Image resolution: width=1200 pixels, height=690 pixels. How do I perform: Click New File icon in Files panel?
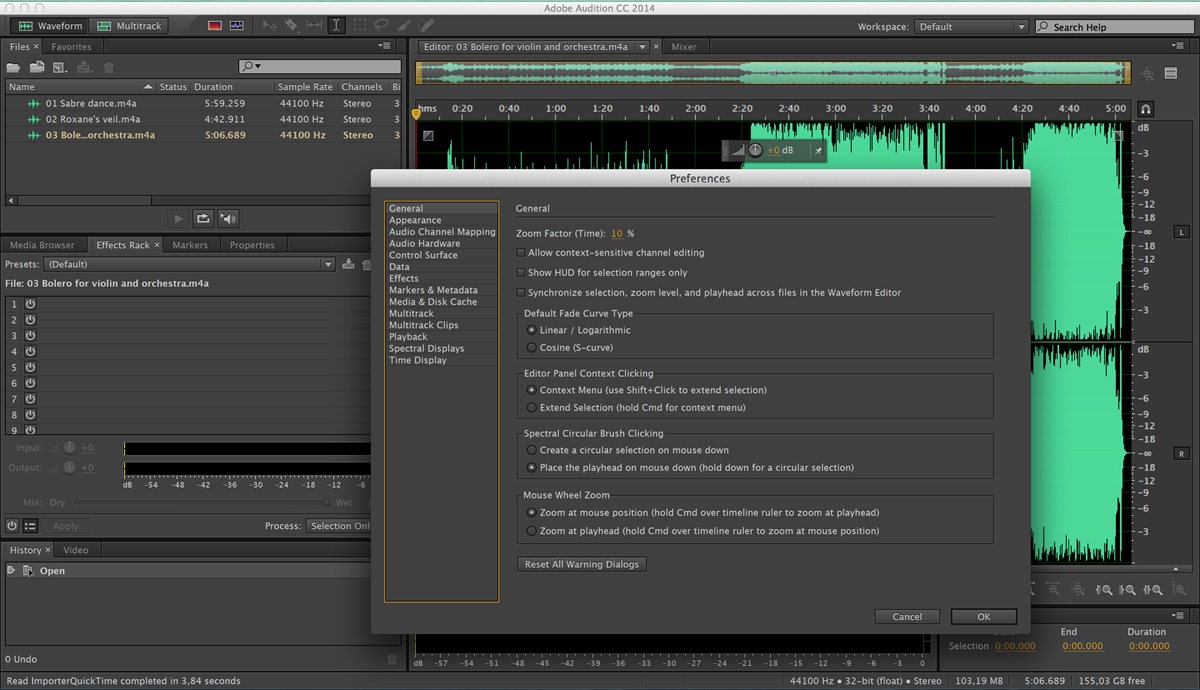tap(60, 67)
